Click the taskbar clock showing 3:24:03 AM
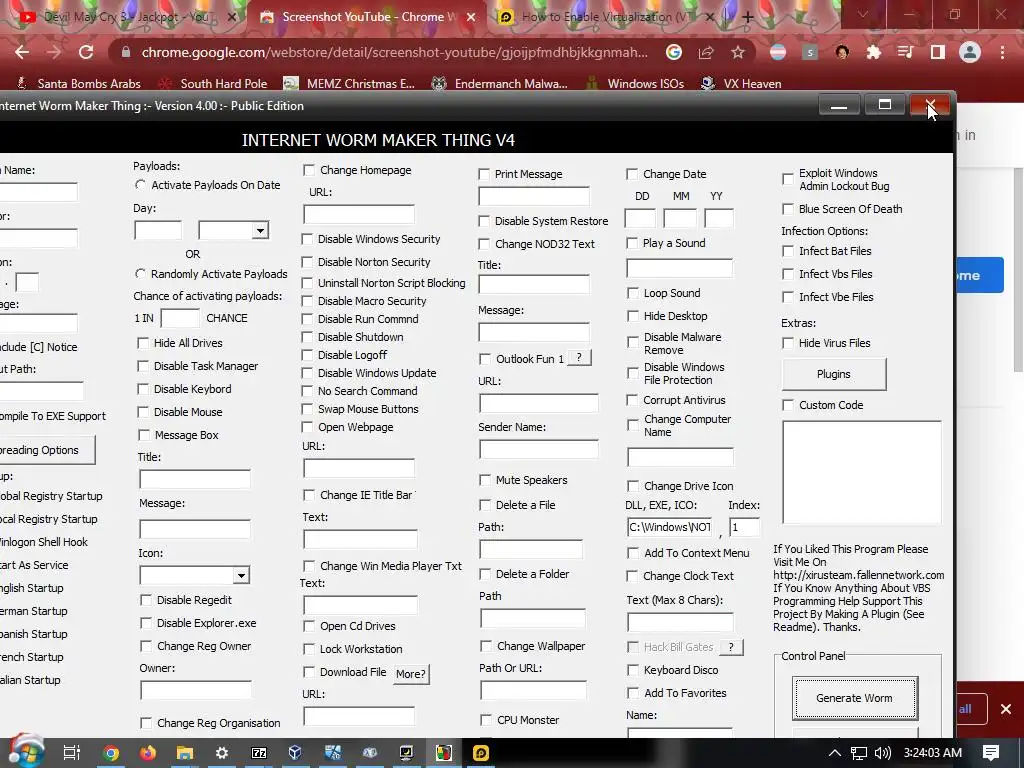The width and height of the screenshot is (1024, 768). point(933,753)
